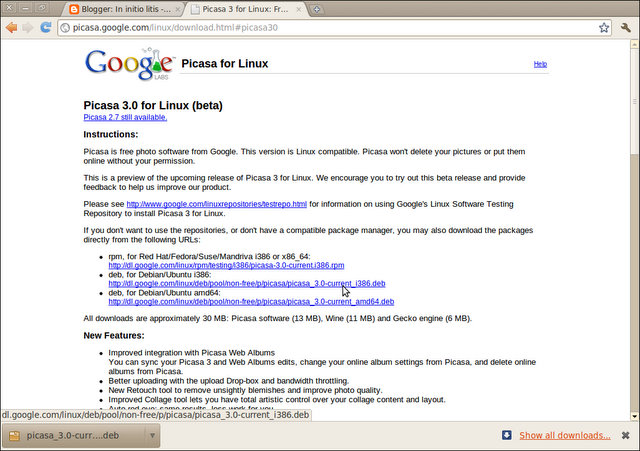The height and width of the screenshot is (451, 640).
Task: Open the downloaded picasa_3.0-curr....deb item
Action: [x=73, y=435]
